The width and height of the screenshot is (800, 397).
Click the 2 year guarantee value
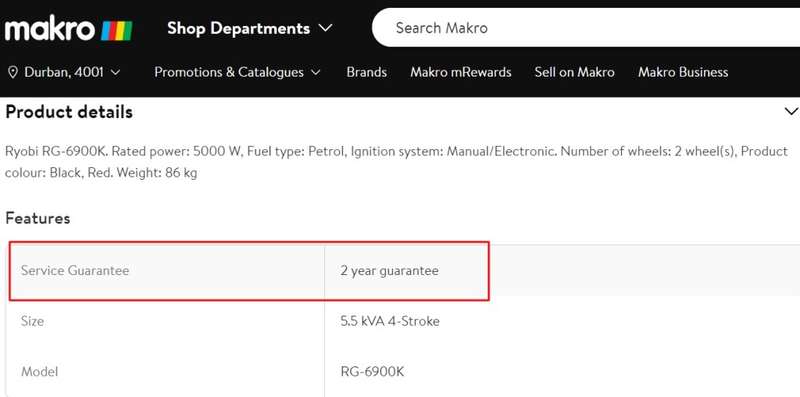(x=389, y=270)
